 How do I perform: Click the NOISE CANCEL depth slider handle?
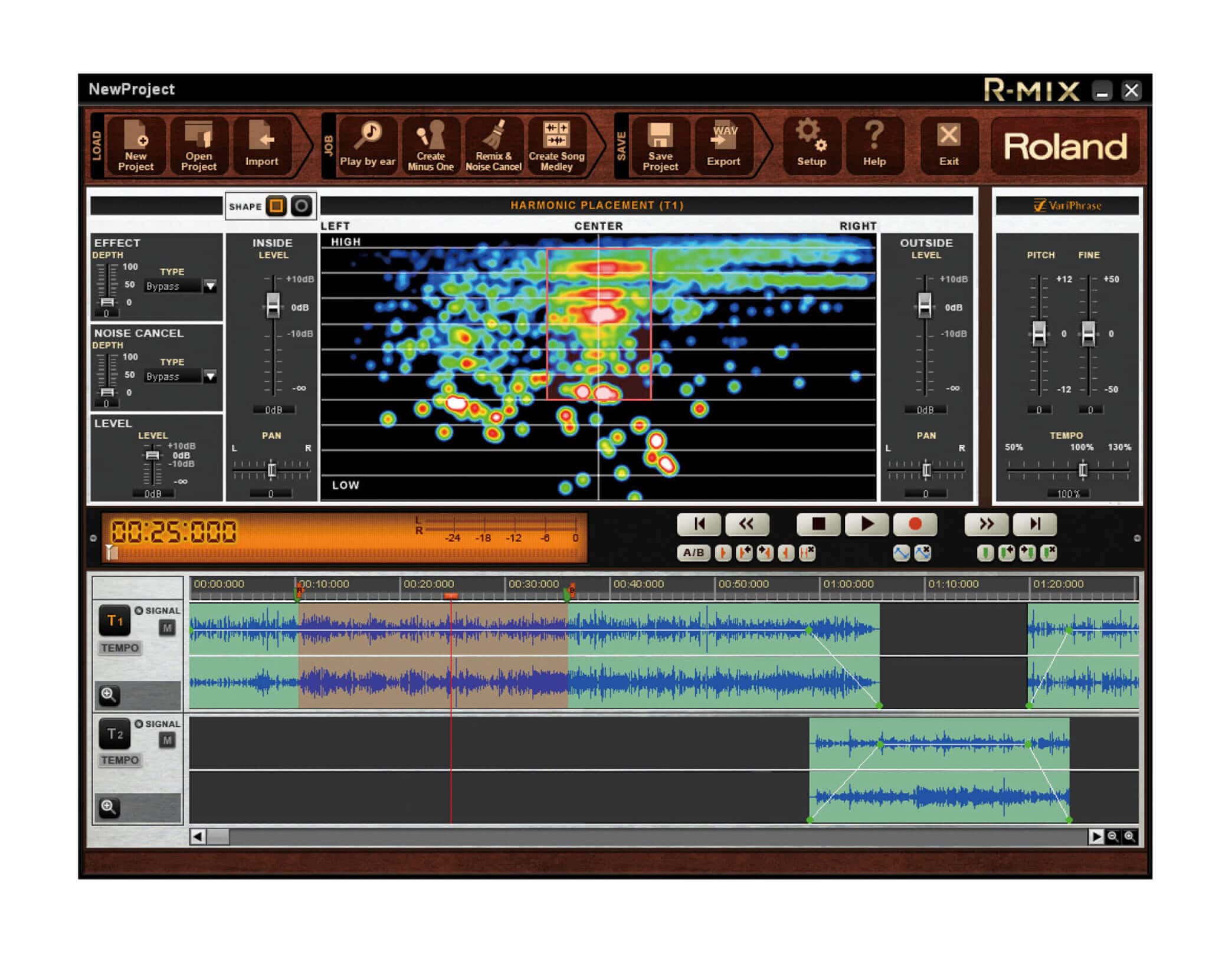[x=107, y=392]
